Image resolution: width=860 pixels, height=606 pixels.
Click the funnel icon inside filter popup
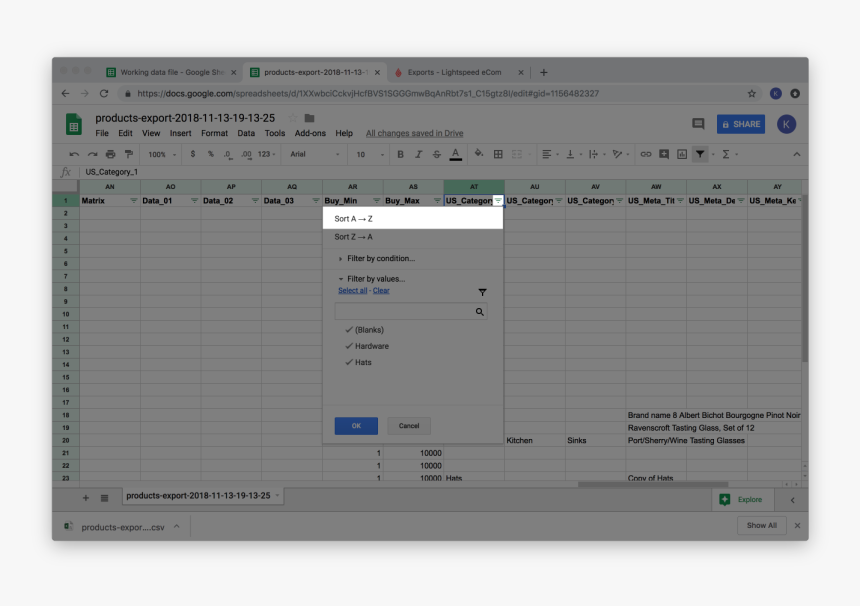[x=482, y=292]
